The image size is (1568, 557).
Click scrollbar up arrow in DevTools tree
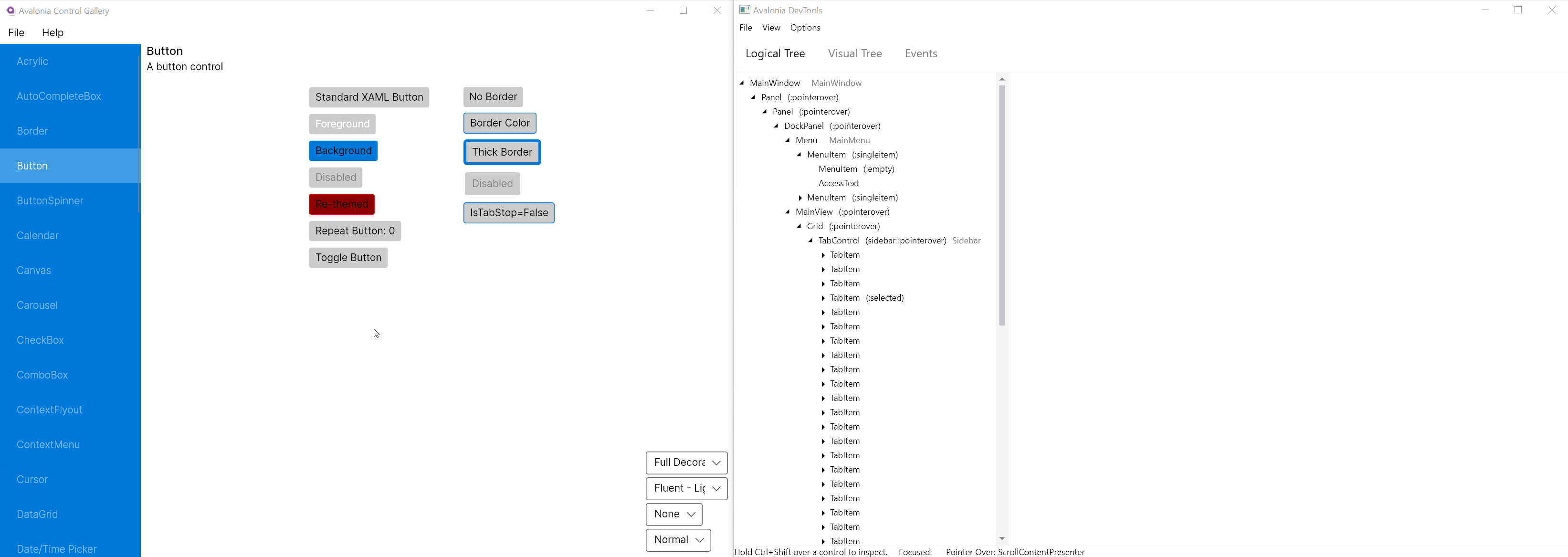1002,79
